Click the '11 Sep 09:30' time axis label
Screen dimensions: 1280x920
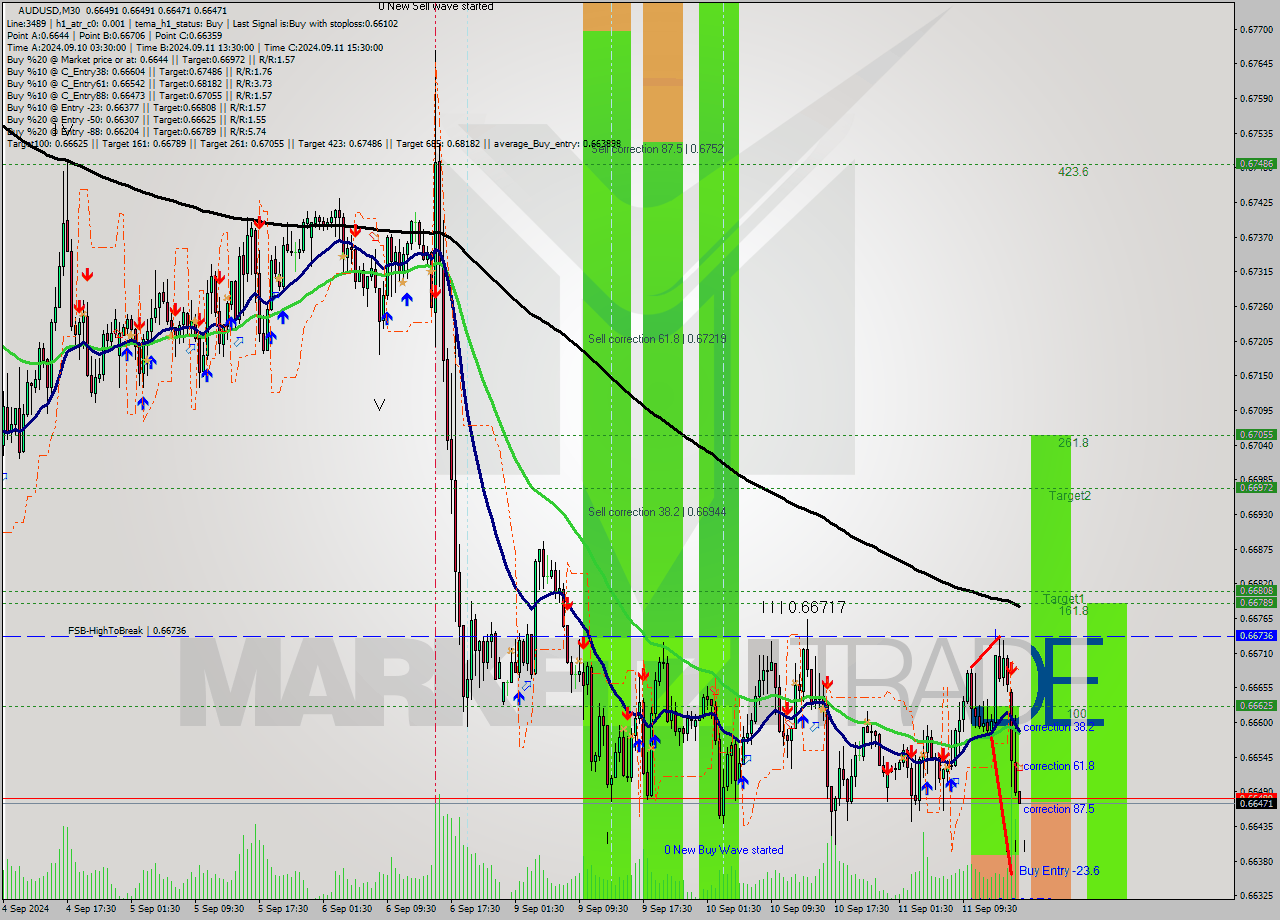click(988, 909)
